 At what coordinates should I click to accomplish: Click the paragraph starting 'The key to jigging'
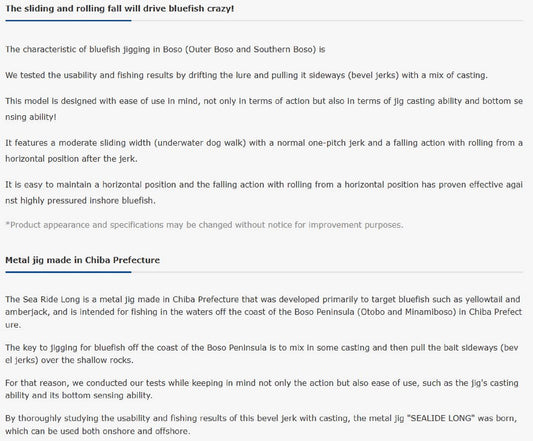click(262, 354)
